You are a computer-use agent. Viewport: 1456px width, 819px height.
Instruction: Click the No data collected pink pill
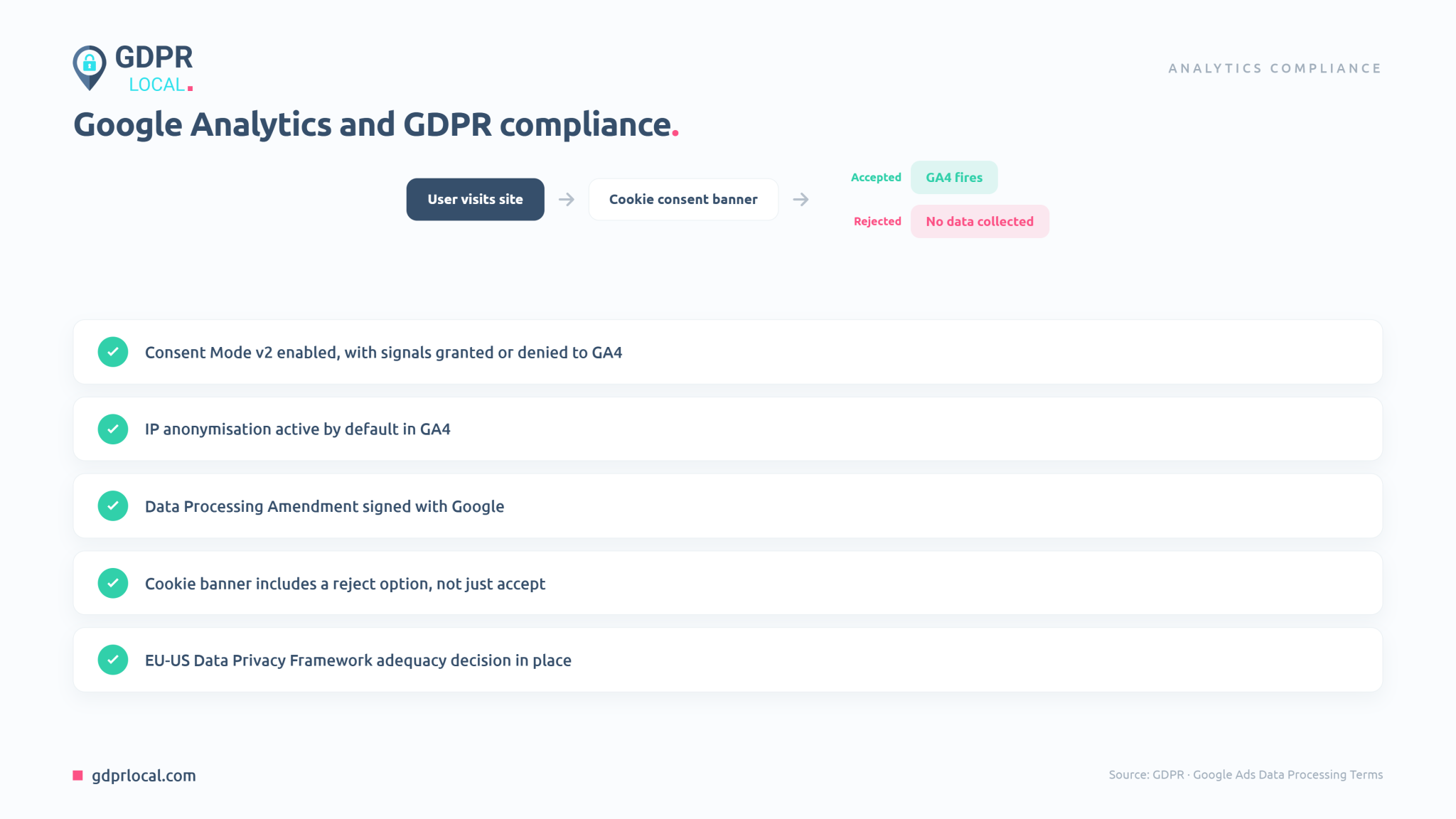[980, 221]
